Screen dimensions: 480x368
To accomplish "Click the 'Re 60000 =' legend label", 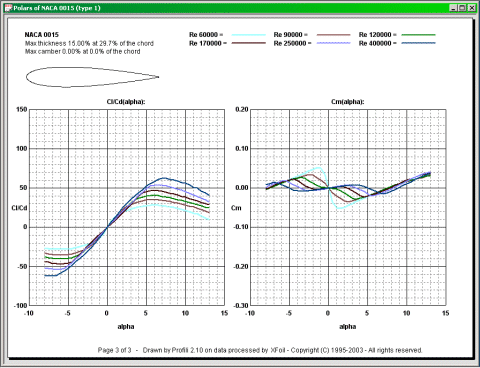I will click(206, 35).
